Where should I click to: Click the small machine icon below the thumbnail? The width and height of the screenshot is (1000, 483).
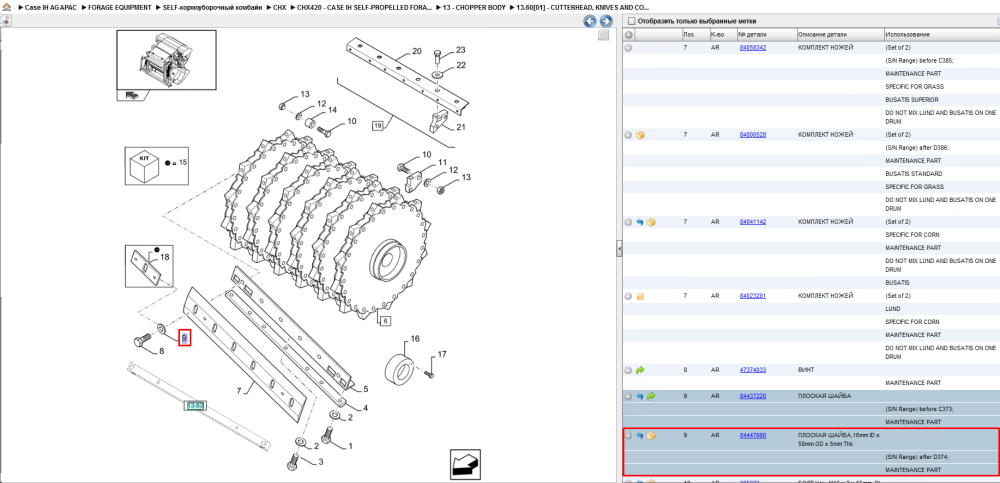[132, 95]
